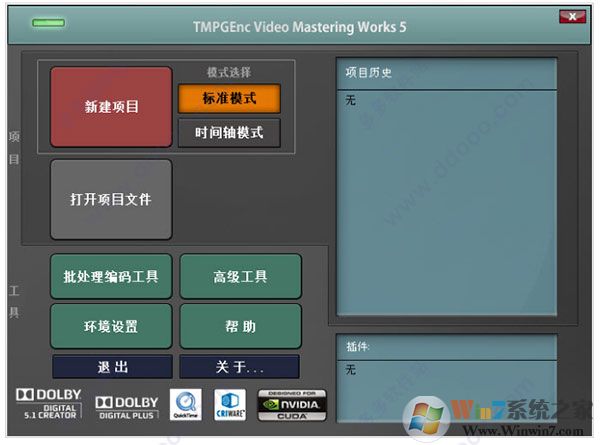600x445 pixels.
Task: Click the red 新建项目 button
Action: pos(111,107)
